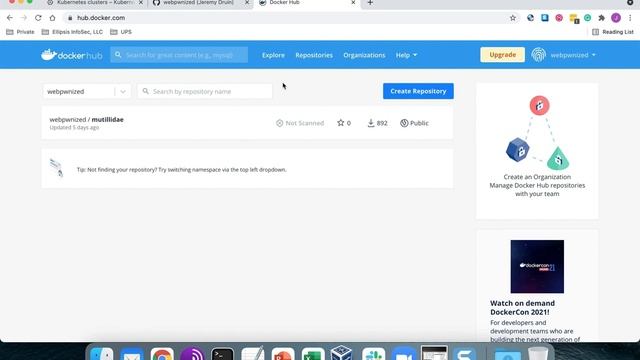Open Terminal from the dock
This screenshot has height=360, width=640.
coord(222,354)
